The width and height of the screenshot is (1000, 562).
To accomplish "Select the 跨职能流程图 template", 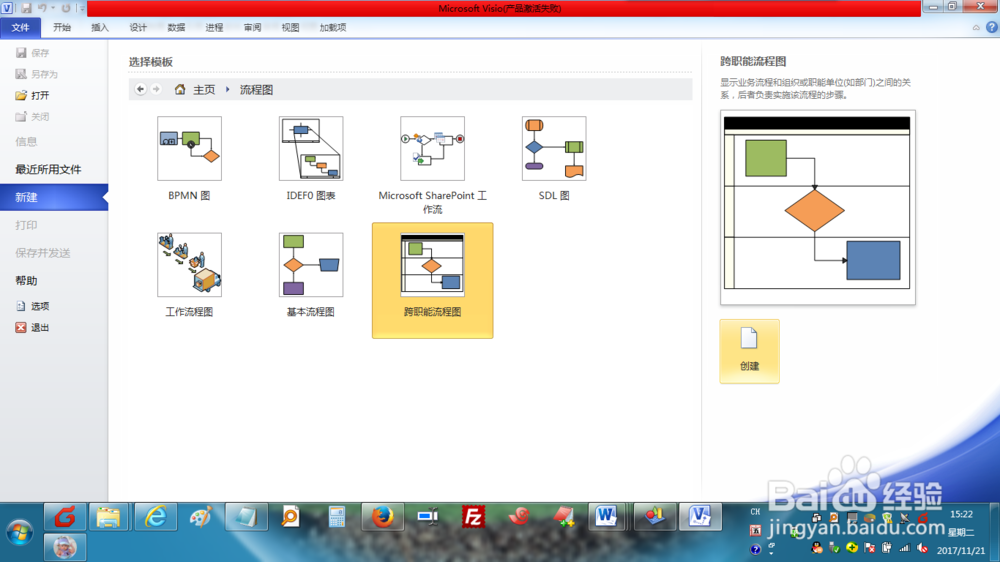I will [x=432, y=280].
